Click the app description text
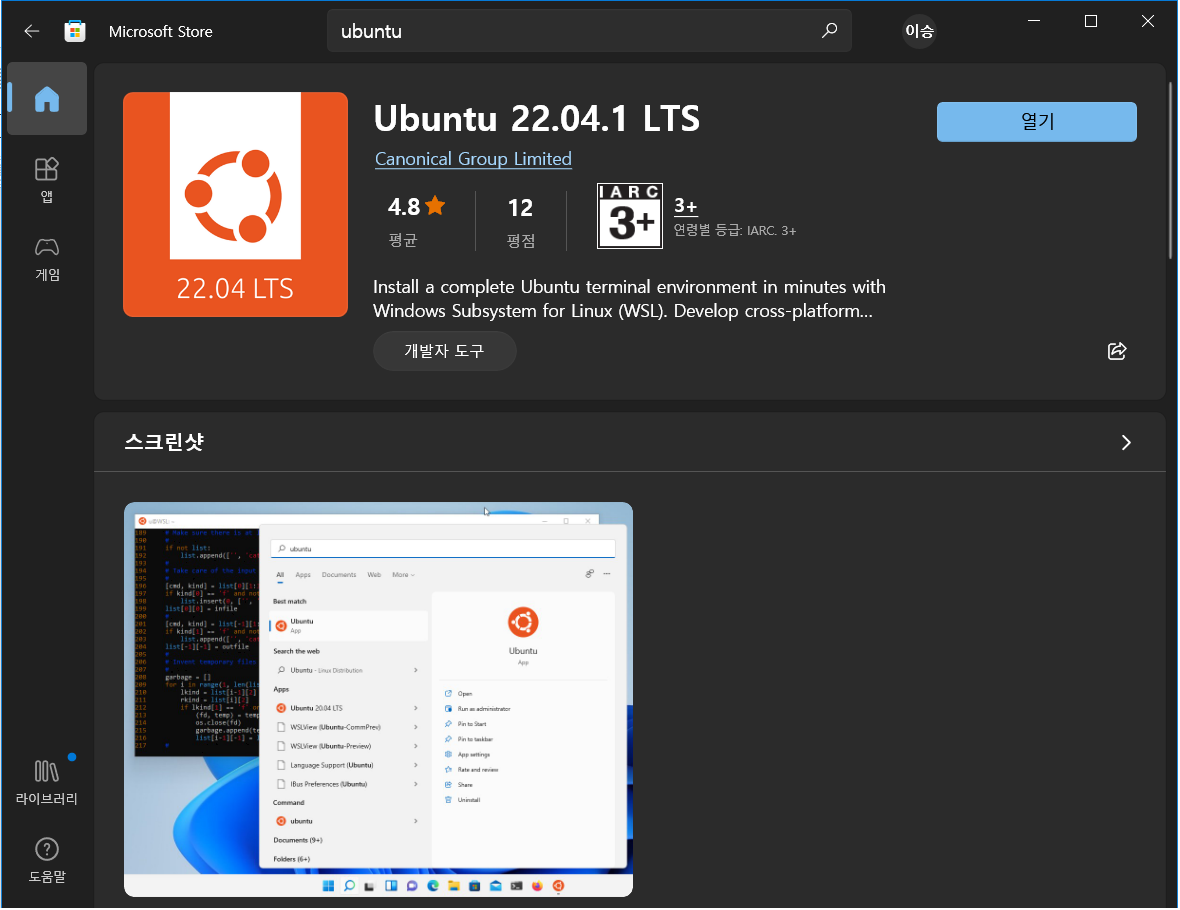This screenshot has height=910, width=1180. (x=629, y=299)
